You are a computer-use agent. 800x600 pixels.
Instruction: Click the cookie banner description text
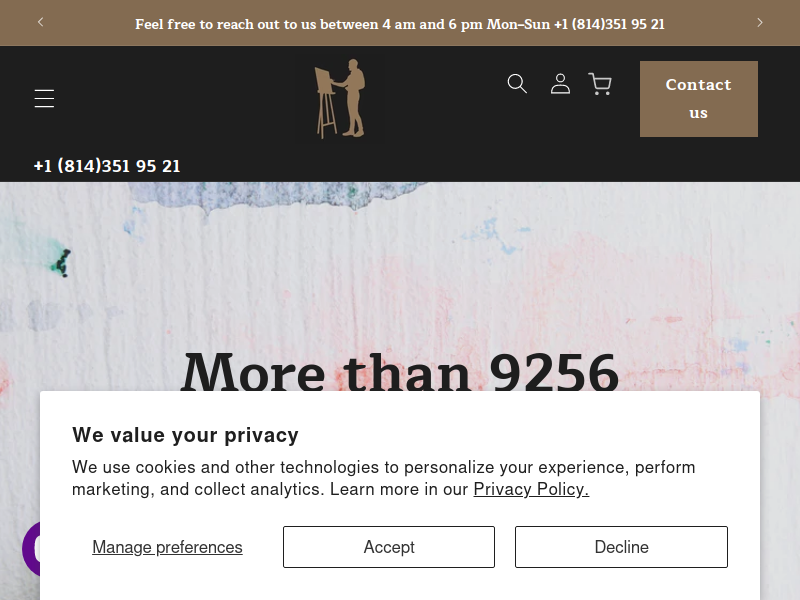(383, 478)
